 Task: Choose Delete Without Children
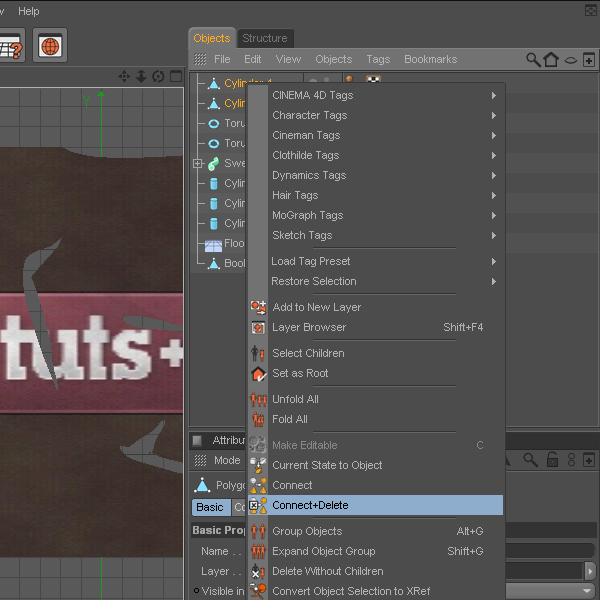[328, 571]
